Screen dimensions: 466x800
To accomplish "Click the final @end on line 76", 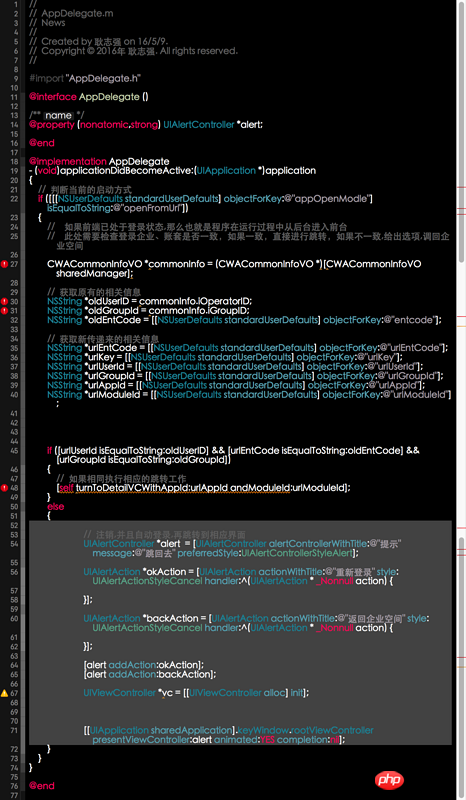I will click(42, 786).
